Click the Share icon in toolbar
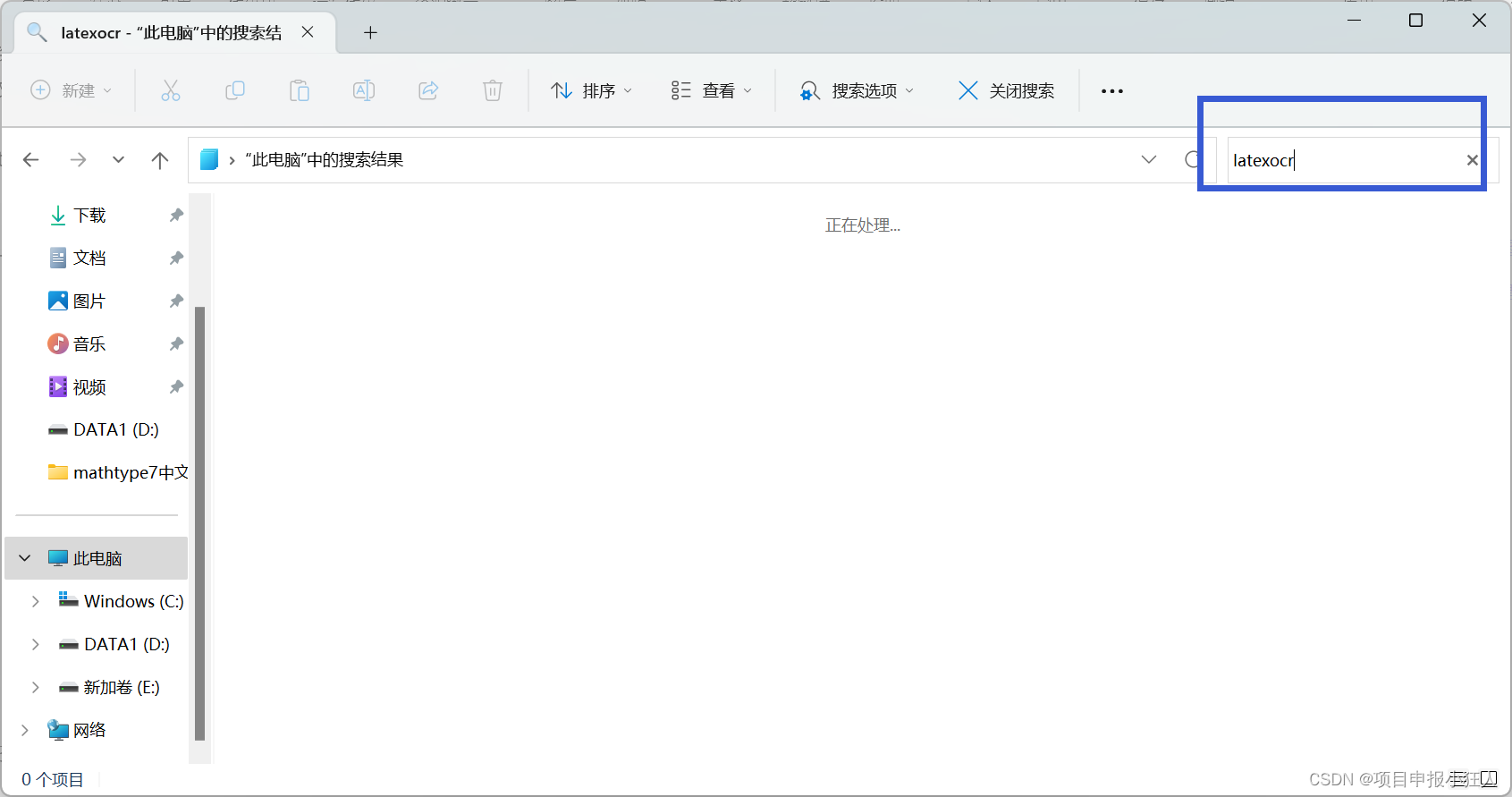The height and width of the screenshot is (797, 1512). 428,90
